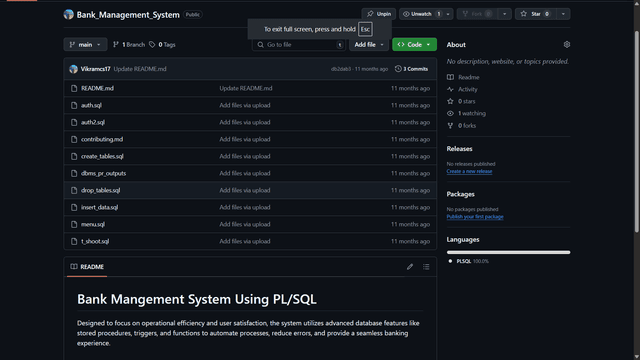Click the file icon next to contributing.md
Viewport: 640px width, 360px height.
[74, 139]
